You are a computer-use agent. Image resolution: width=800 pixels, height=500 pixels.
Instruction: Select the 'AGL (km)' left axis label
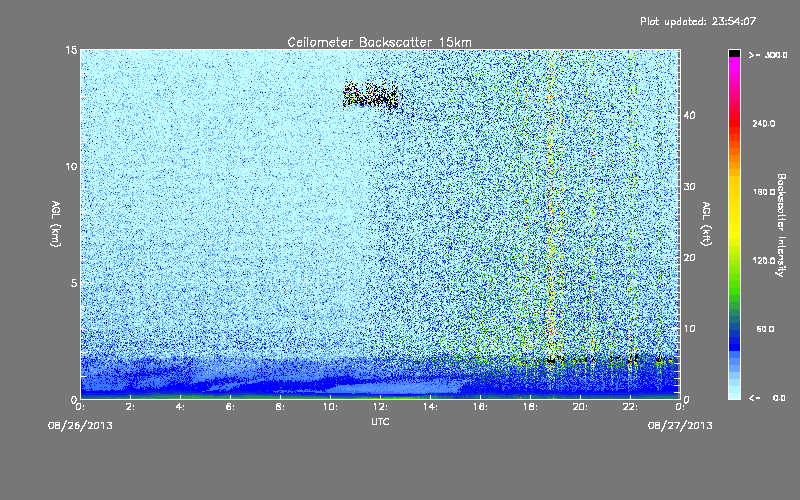[56, 224]
